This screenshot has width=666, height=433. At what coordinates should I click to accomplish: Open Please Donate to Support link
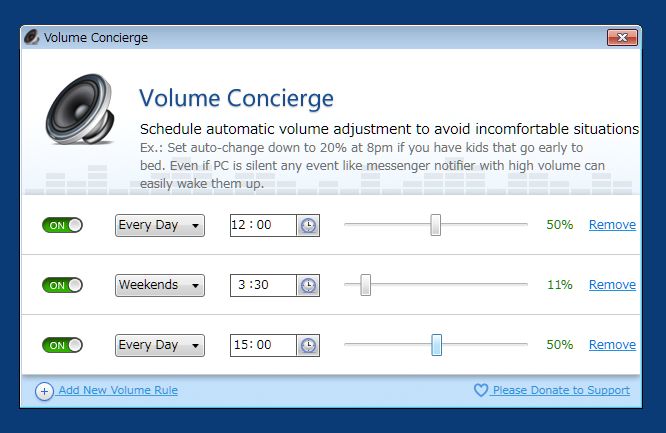pos(561,390)
